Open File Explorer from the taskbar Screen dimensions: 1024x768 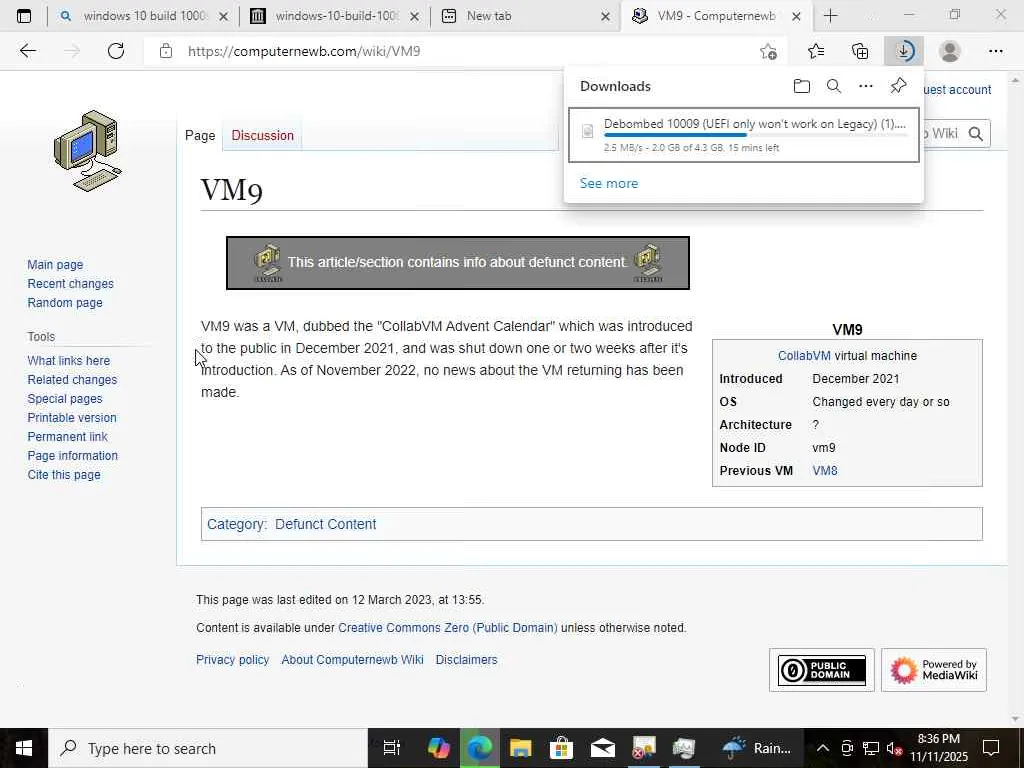520,748
